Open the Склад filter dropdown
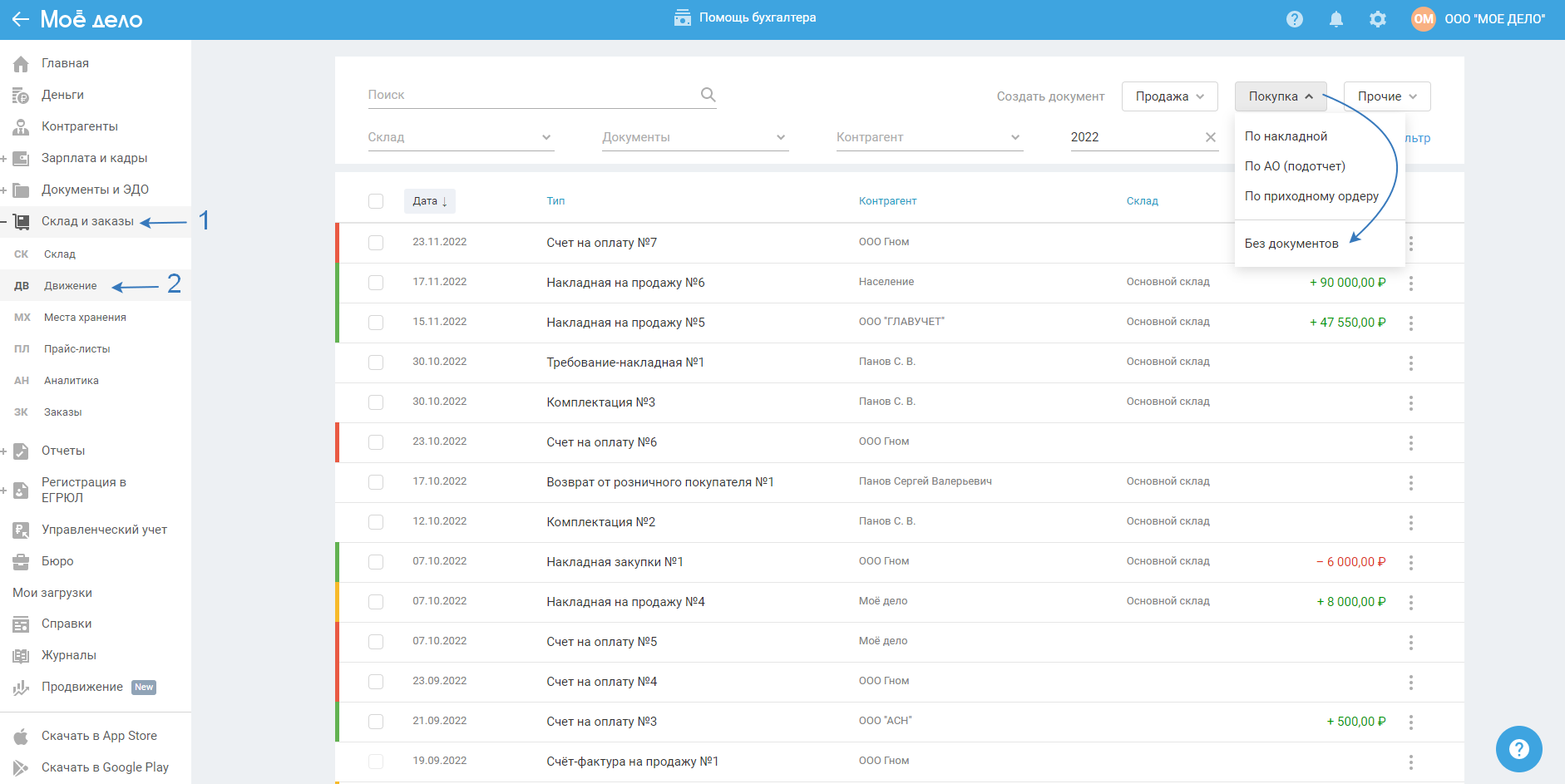 [460, 137]
